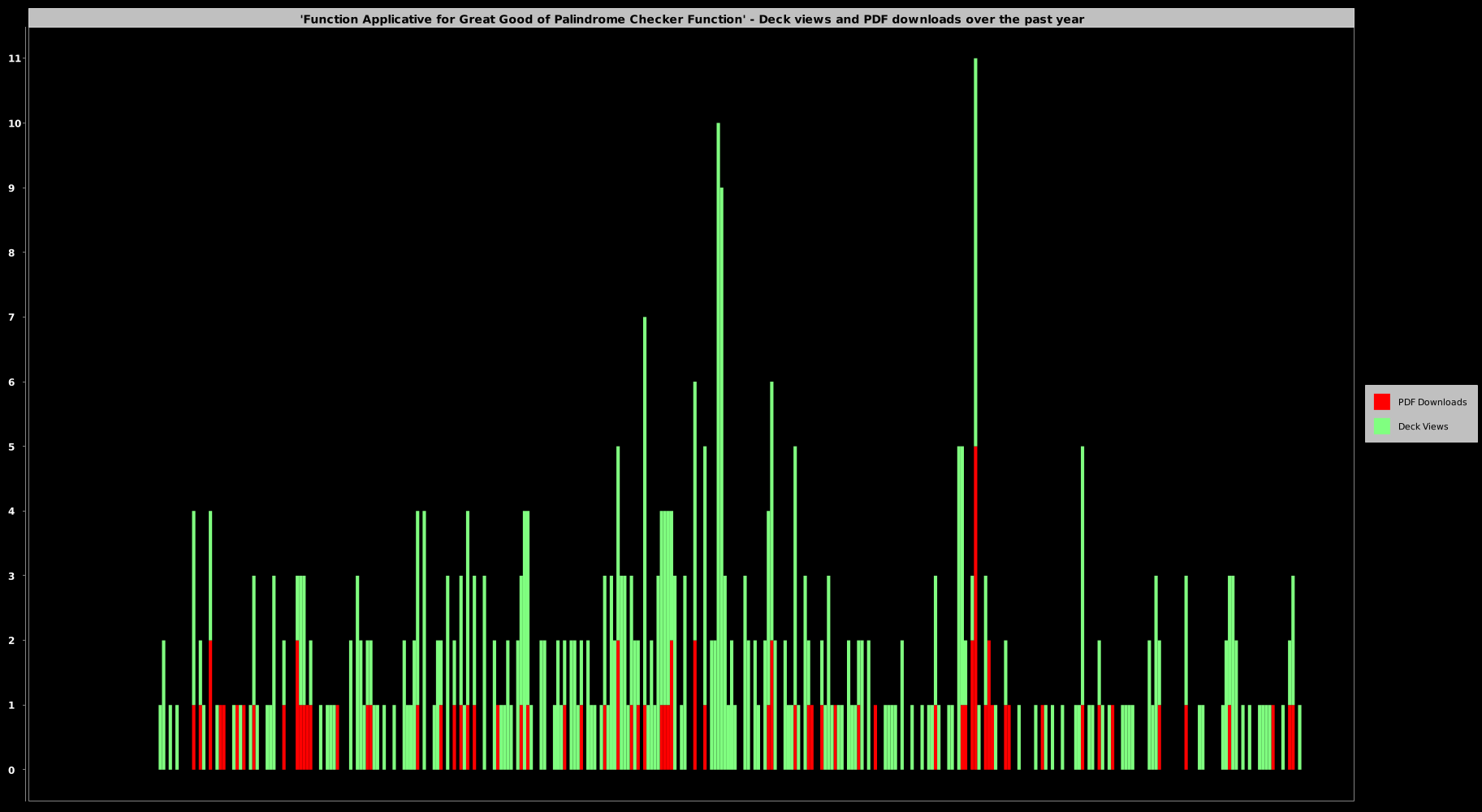Click y-axis label 0
This screenshot has width=1482, height=812.
tap(11, 770)
